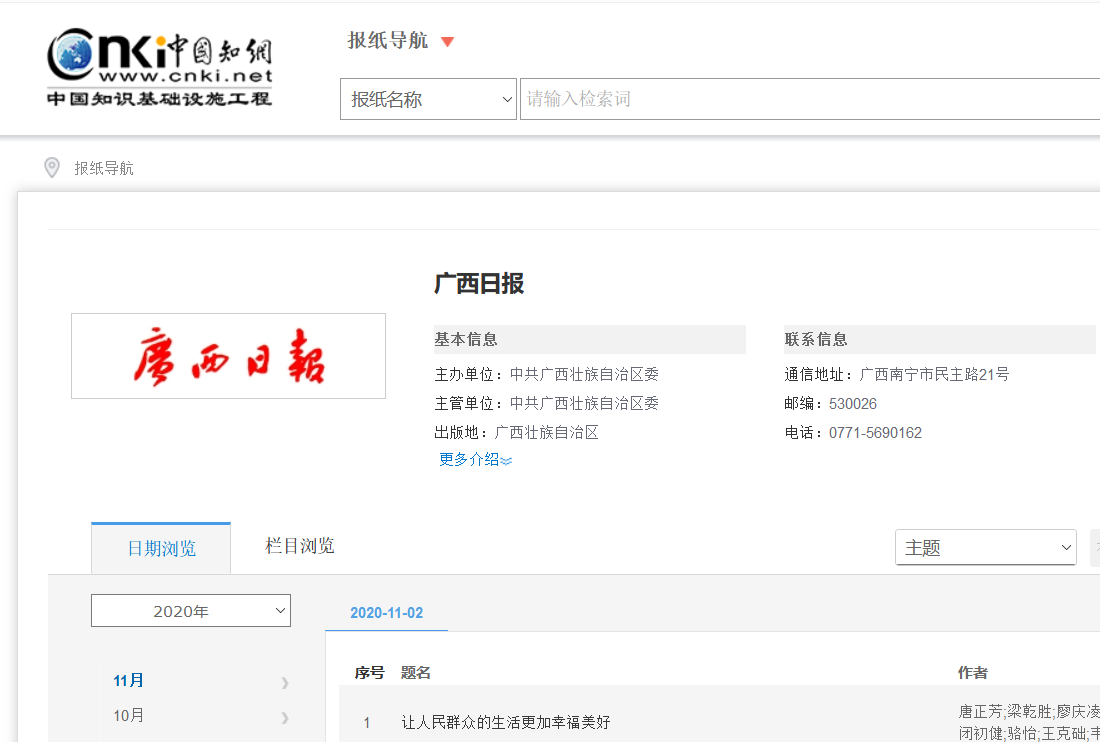Click the 广西日报 title heading
Screen dimensions: 1100x742
479,284
